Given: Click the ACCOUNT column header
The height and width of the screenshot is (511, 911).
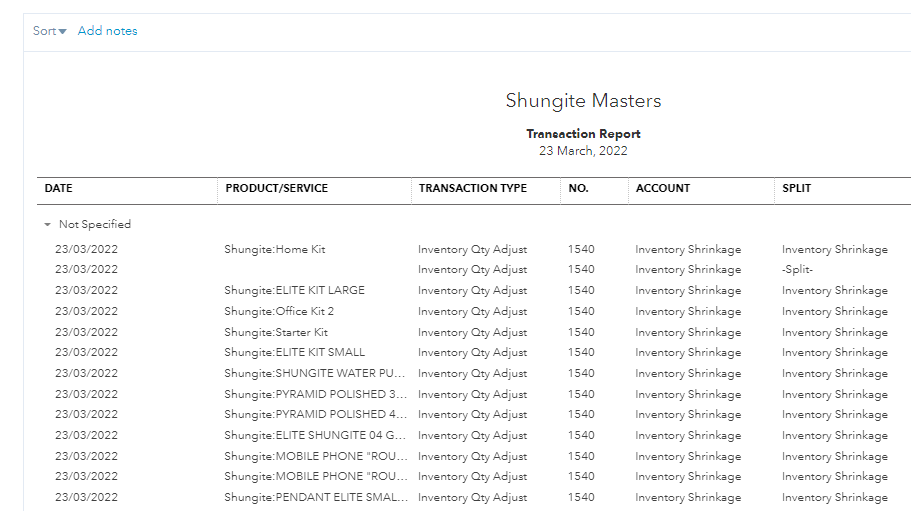Looking at the screenshot, I should pyautogui.click(x=663, y=188).
